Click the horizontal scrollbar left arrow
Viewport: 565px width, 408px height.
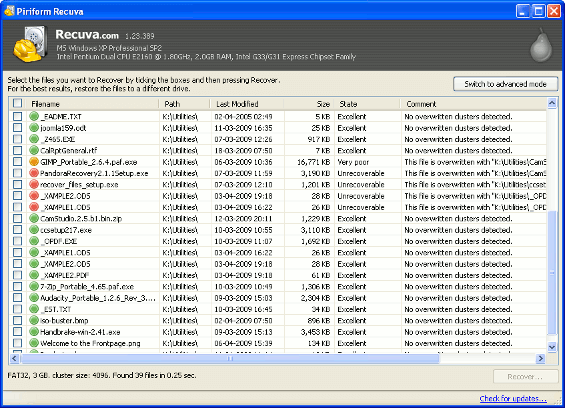point(14,358)
